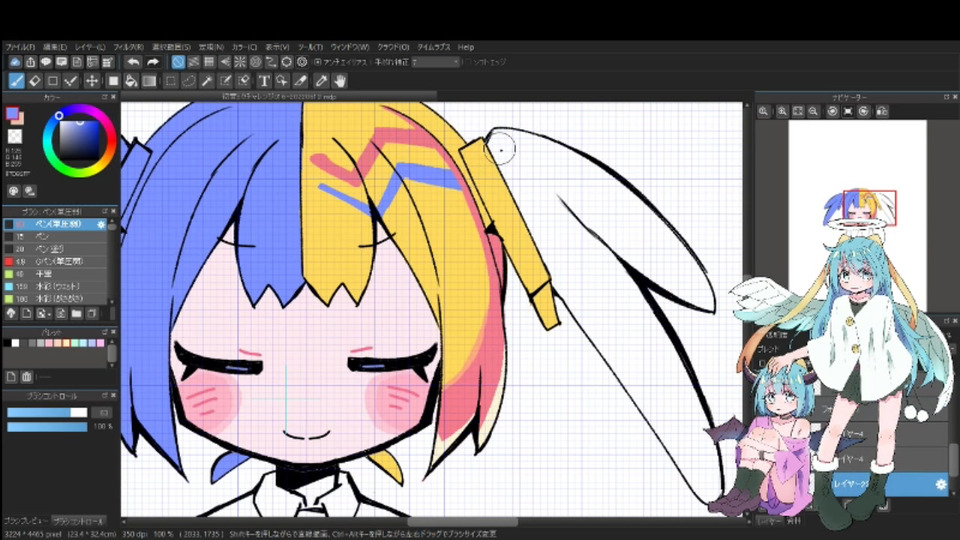Click the vanishing point snap icon
The width and height of the screenshot is (960, 540).
(x=225, y=62)
